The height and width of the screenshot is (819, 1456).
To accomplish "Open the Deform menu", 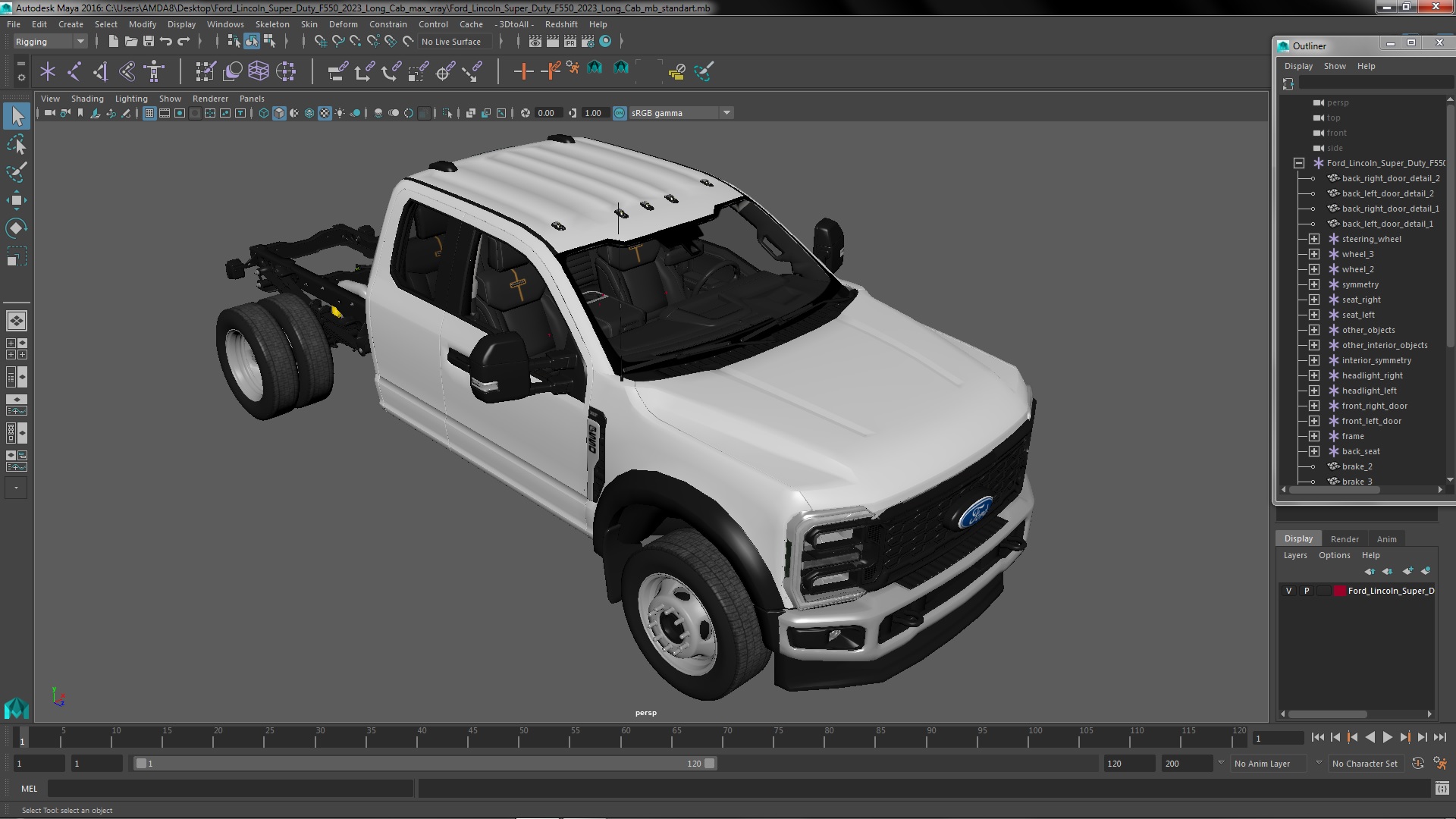I will (x=343, y=24).
